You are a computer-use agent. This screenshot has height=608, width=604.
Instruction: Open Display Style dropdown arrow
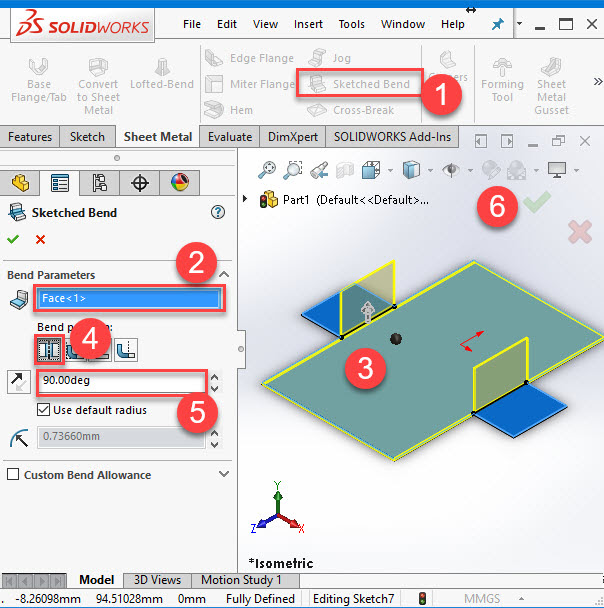pos(430,170)
